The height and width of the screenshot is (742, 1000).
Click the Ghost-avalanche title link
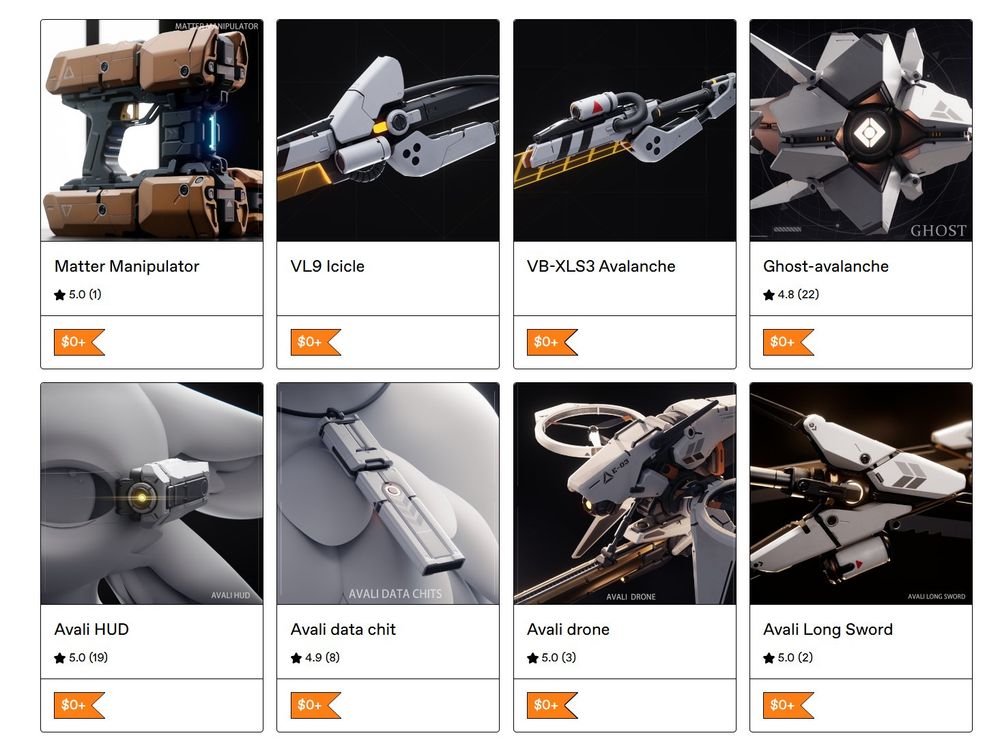tap(826, 266)
